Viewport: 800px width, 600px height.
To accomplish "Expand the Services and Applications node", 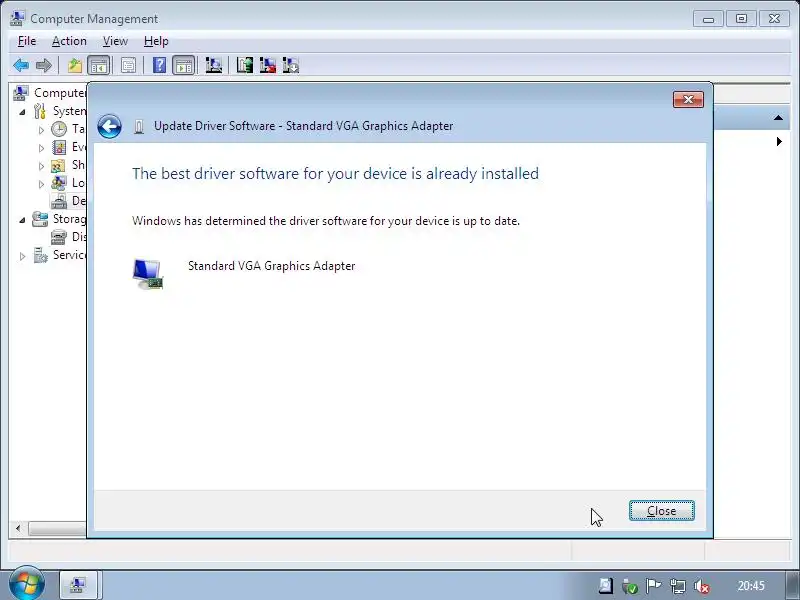I will pos(22,256).
